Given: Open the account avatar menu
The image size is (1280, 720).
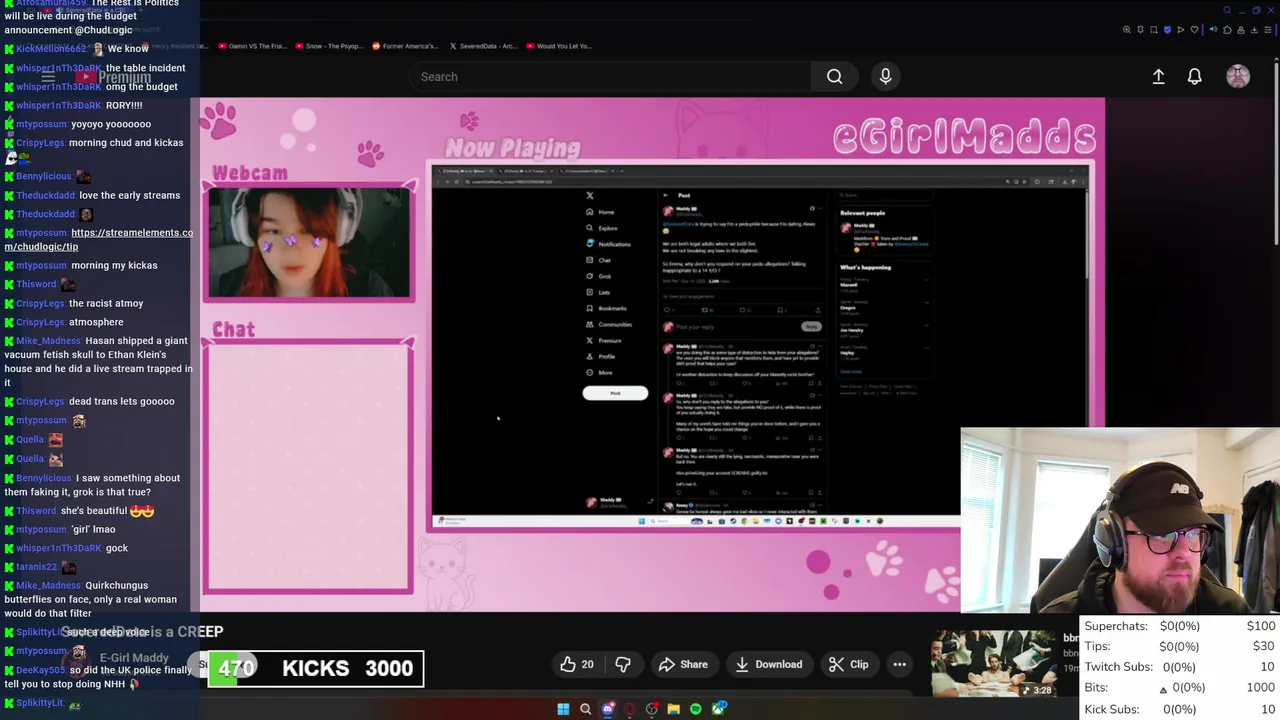Looking at the screenshot, I should coord(1238,76).
